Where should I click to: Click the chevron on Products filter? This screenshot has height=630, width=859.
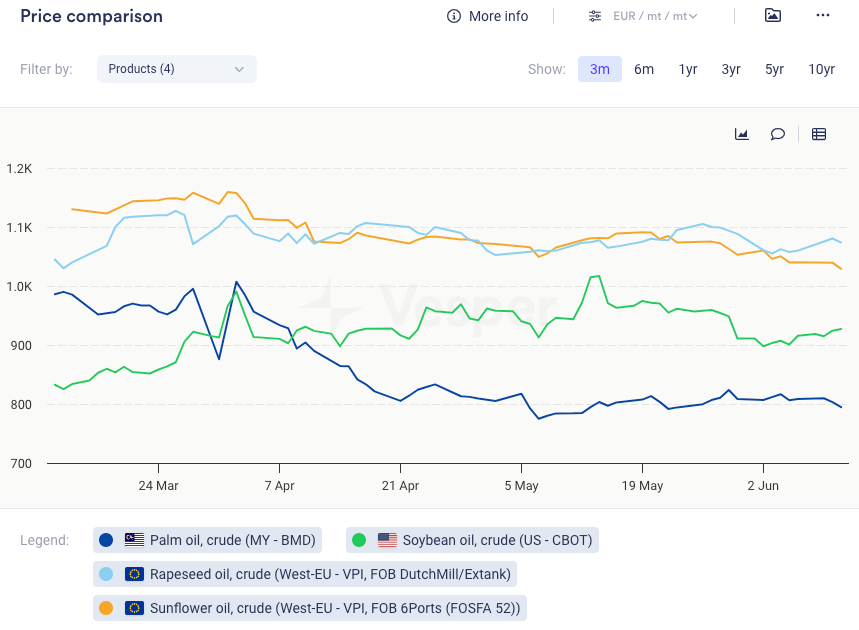tap(239, 69)
